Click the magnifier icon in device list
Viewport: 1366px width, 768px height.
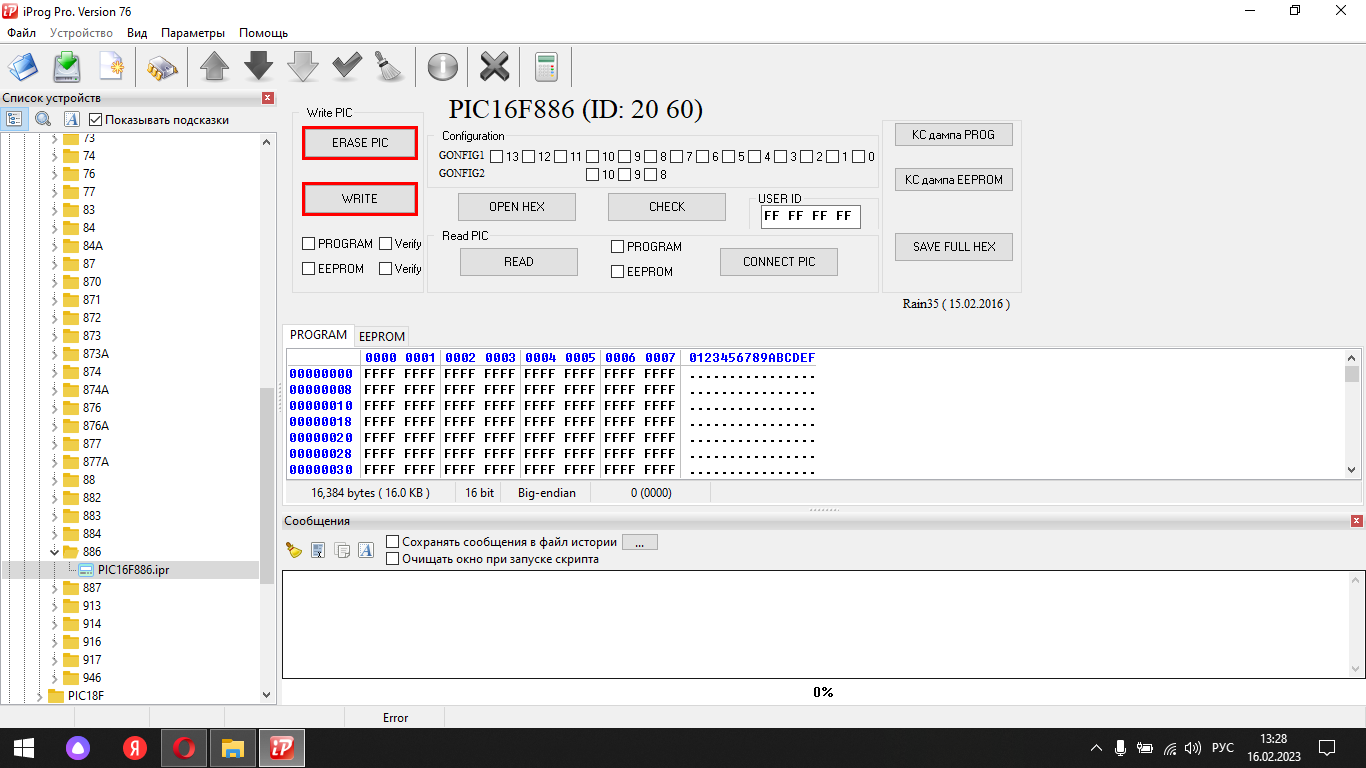click(43, 119)
